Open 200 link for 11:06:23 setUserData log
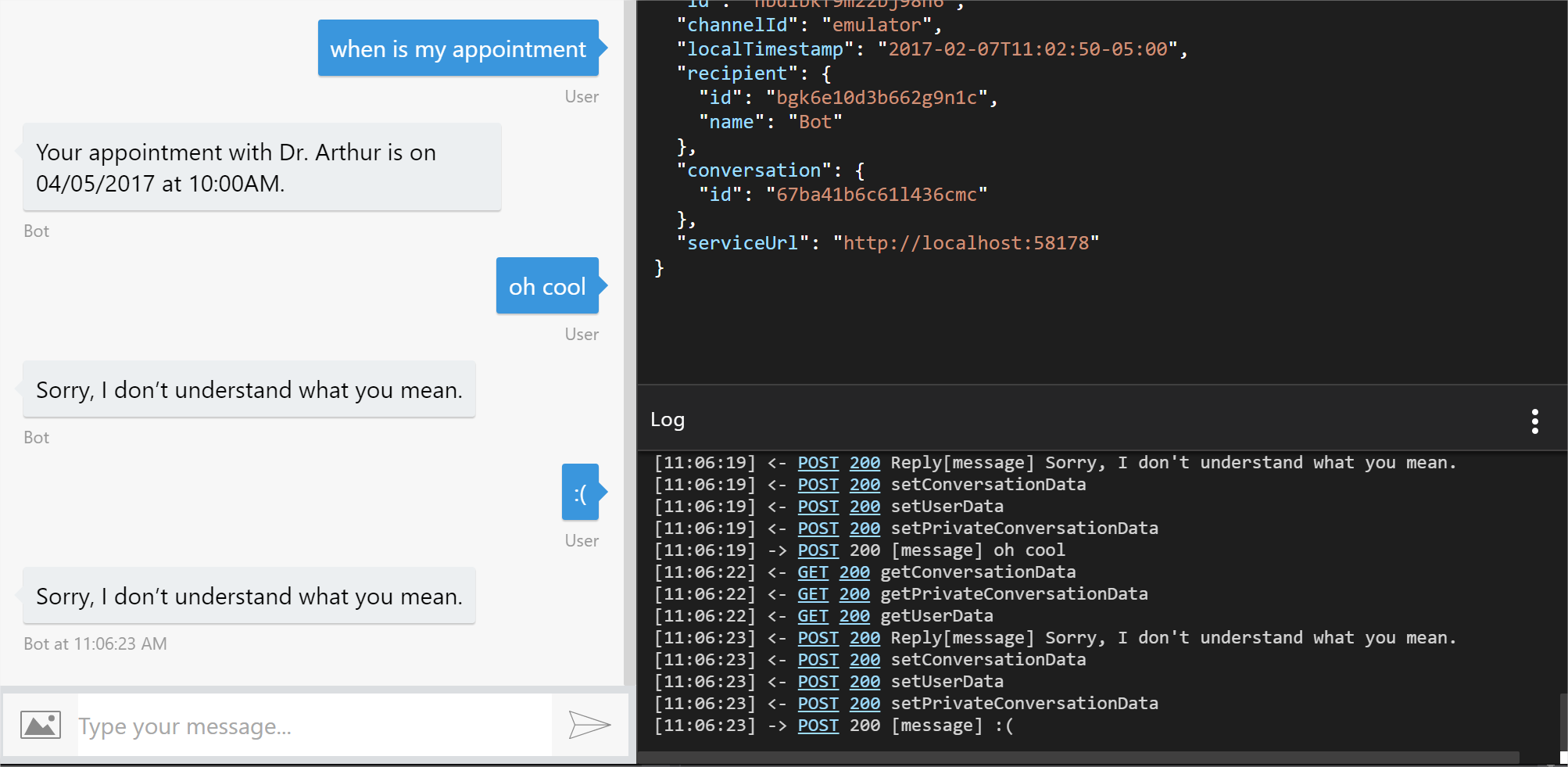 865,682
